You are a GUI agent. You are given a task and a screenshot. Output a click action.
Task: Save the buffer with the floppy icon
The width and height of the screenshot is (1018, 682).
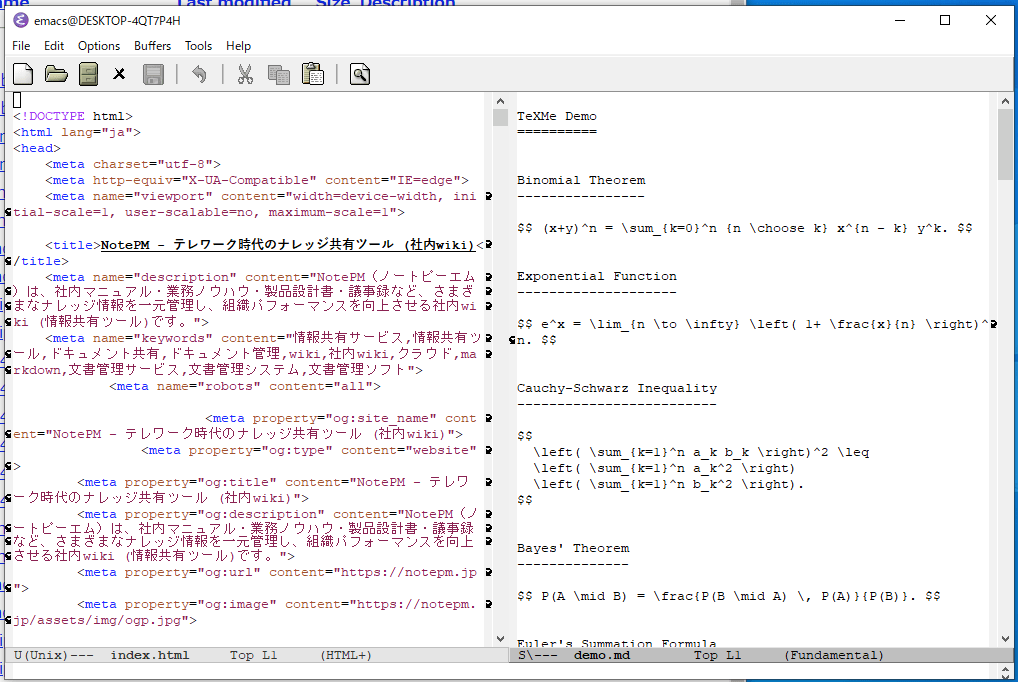153,74
